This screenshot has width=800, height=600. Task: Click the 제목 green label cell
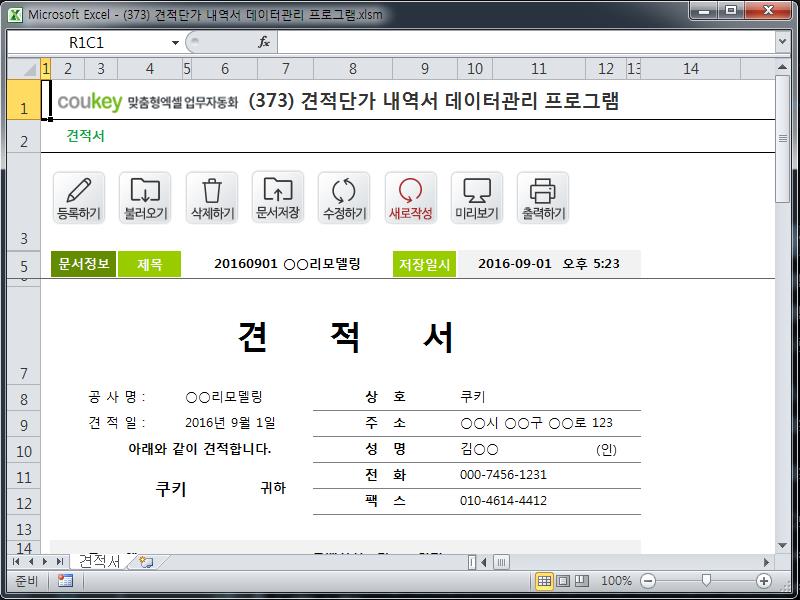click(x=149, y=264)
